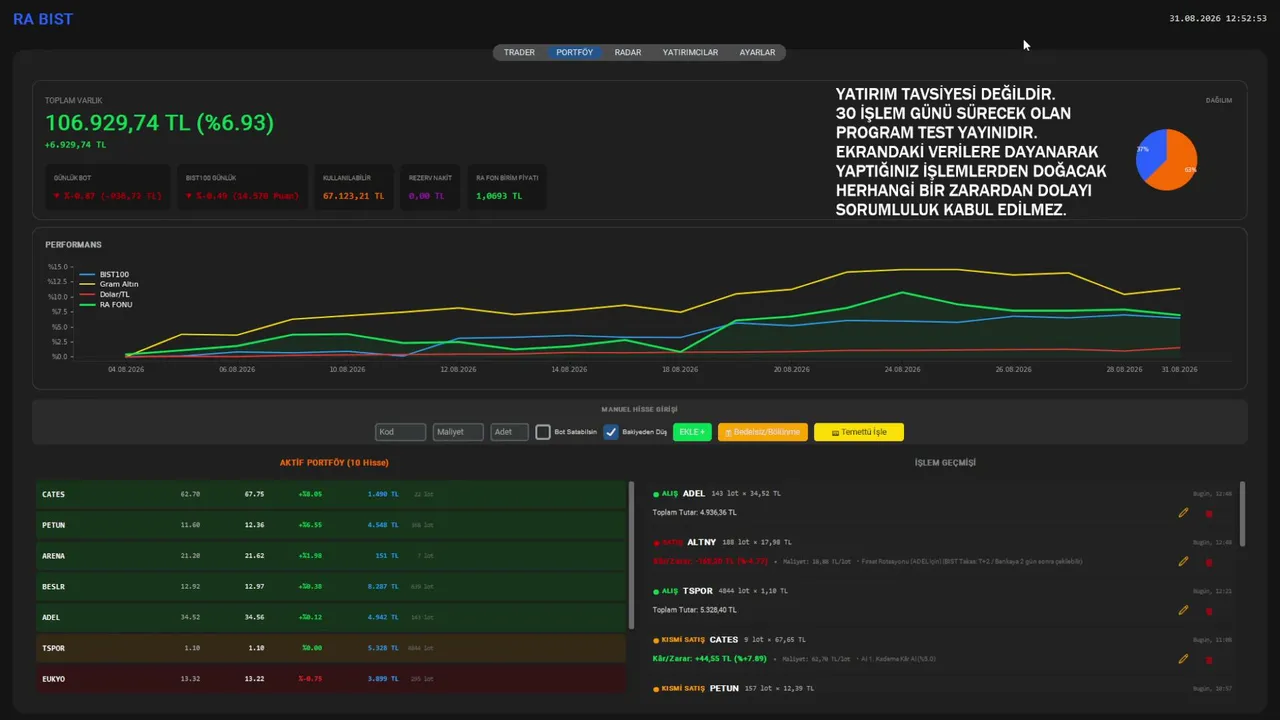Edit the ALTNY sell transaction

[1184, 561]
